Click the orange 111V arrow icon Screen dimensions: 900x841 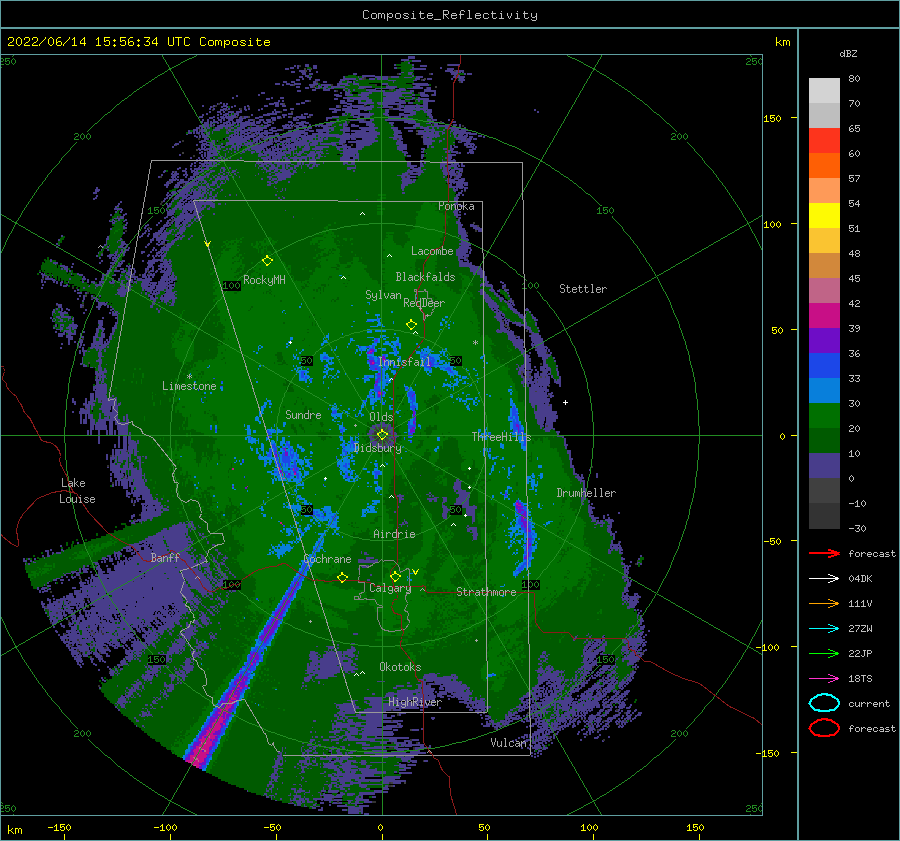824,603
